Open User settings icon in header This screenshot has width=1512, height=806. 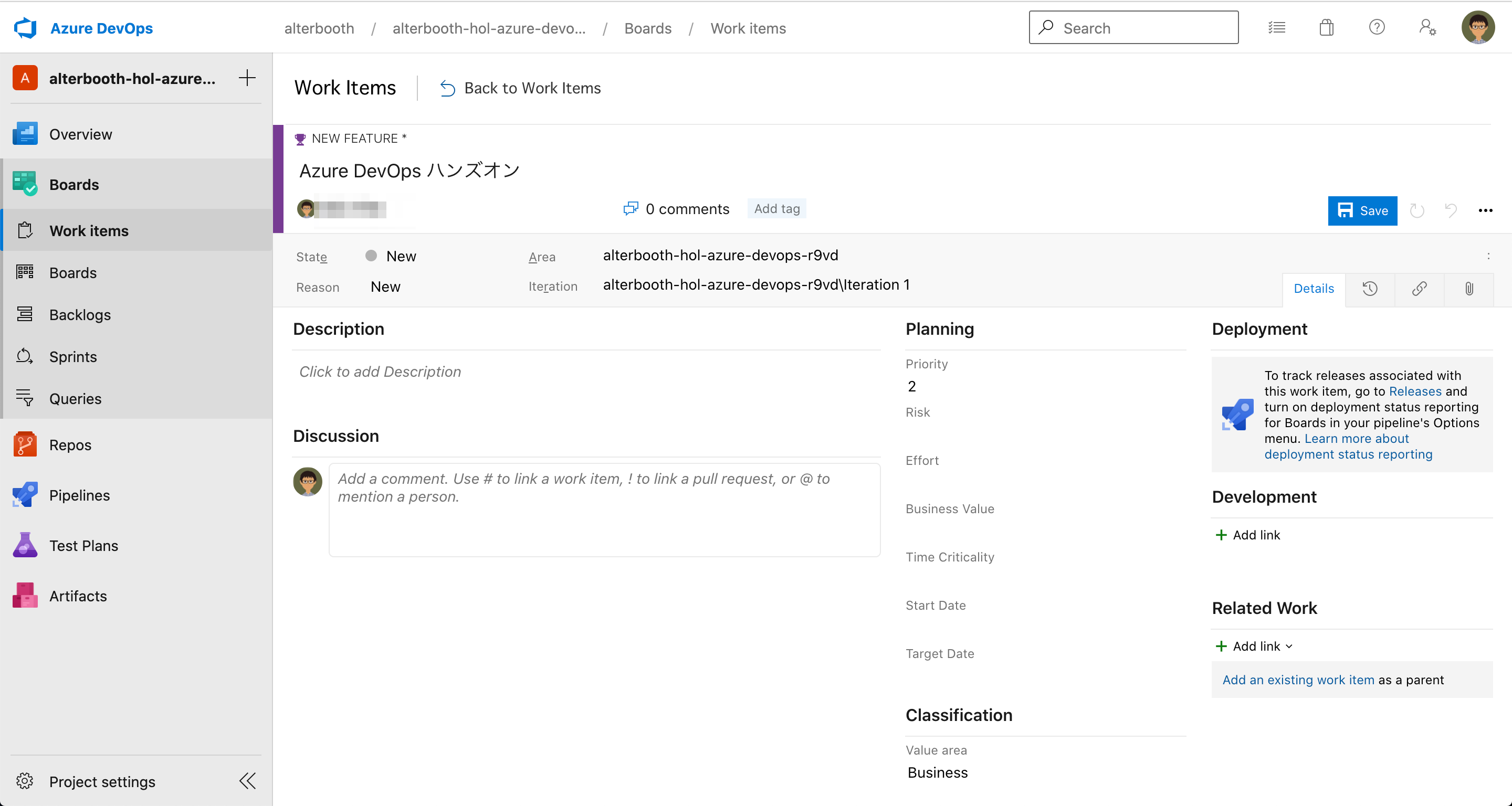point(1427,28)
